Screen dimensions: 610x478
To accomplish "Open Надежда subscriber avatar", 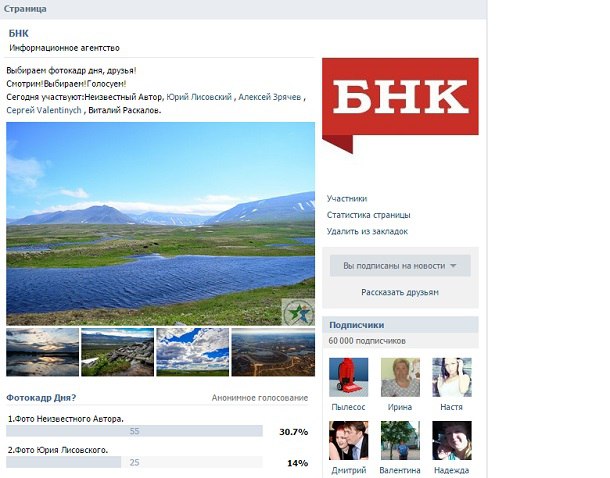I will click(x=452, y=440).
